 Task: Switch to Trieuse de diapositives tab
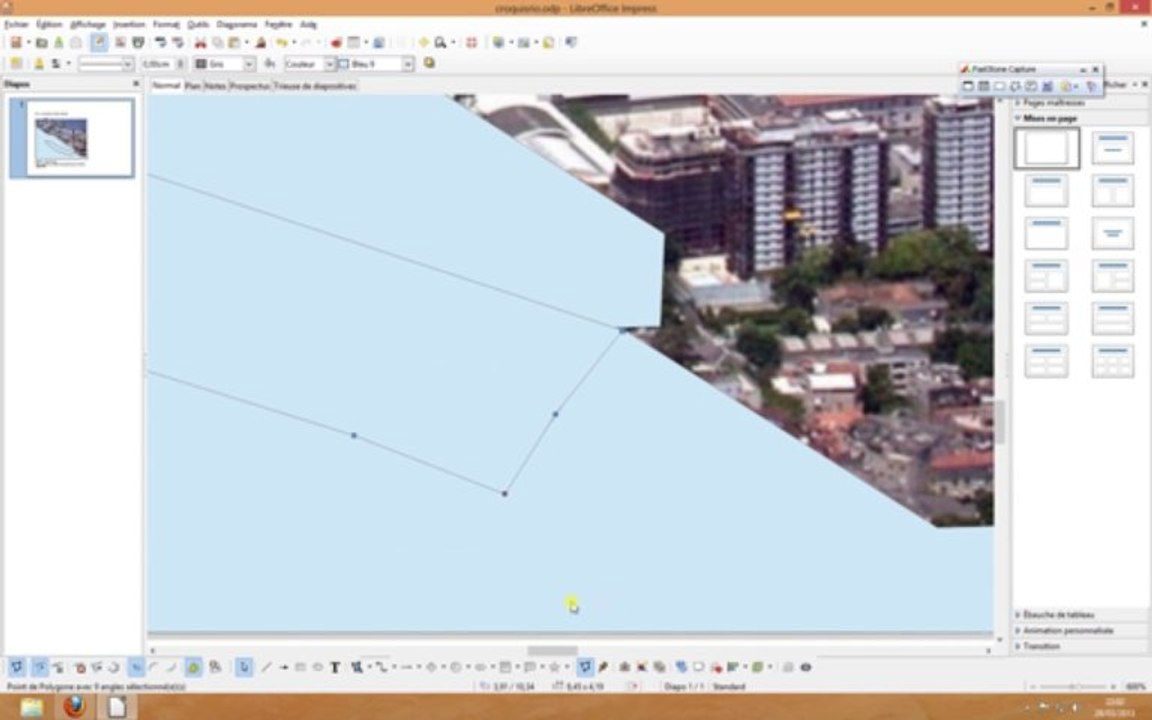click(x=314, y=86)
